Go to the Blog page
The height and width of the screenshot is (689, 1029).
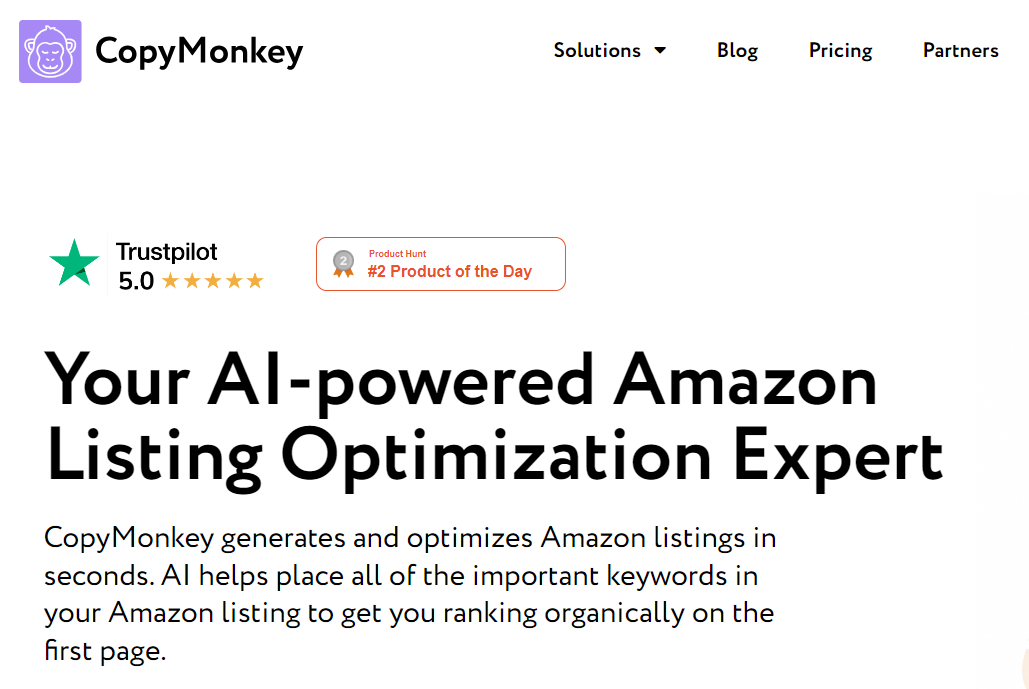tap(737, 51)
